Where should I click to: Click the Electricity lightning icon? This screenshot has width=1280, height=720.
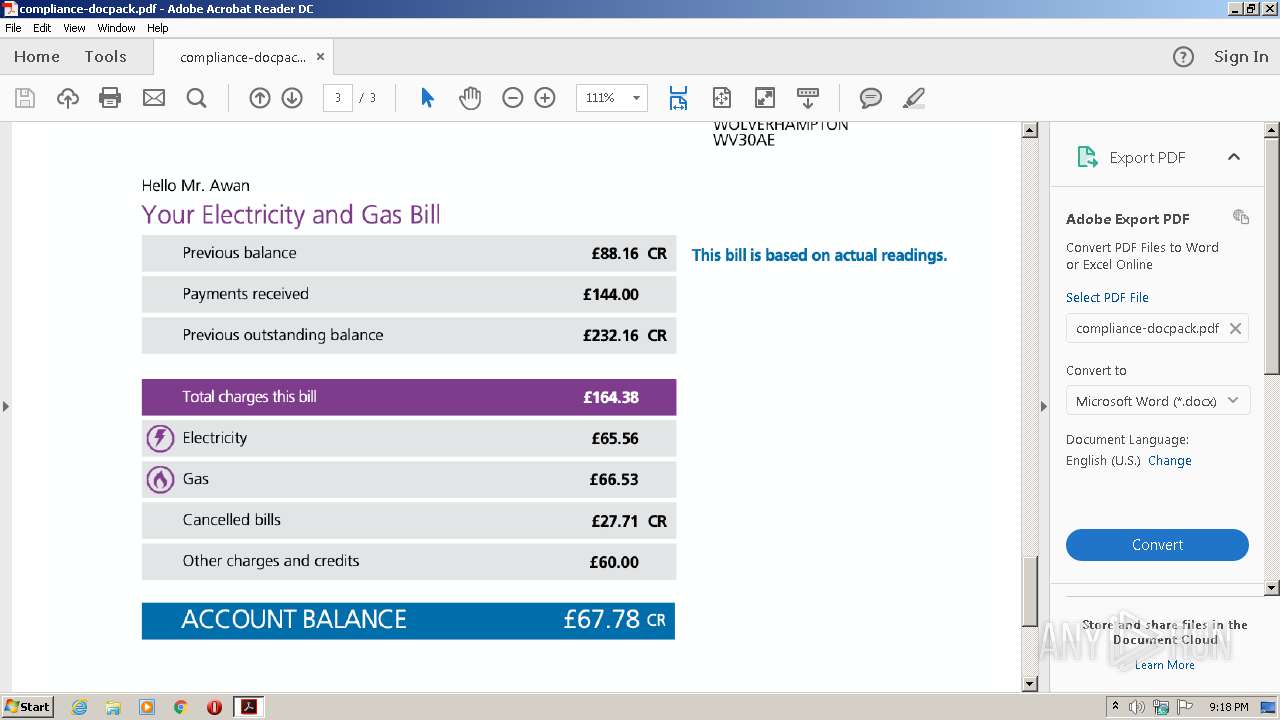tap(160, 438)
